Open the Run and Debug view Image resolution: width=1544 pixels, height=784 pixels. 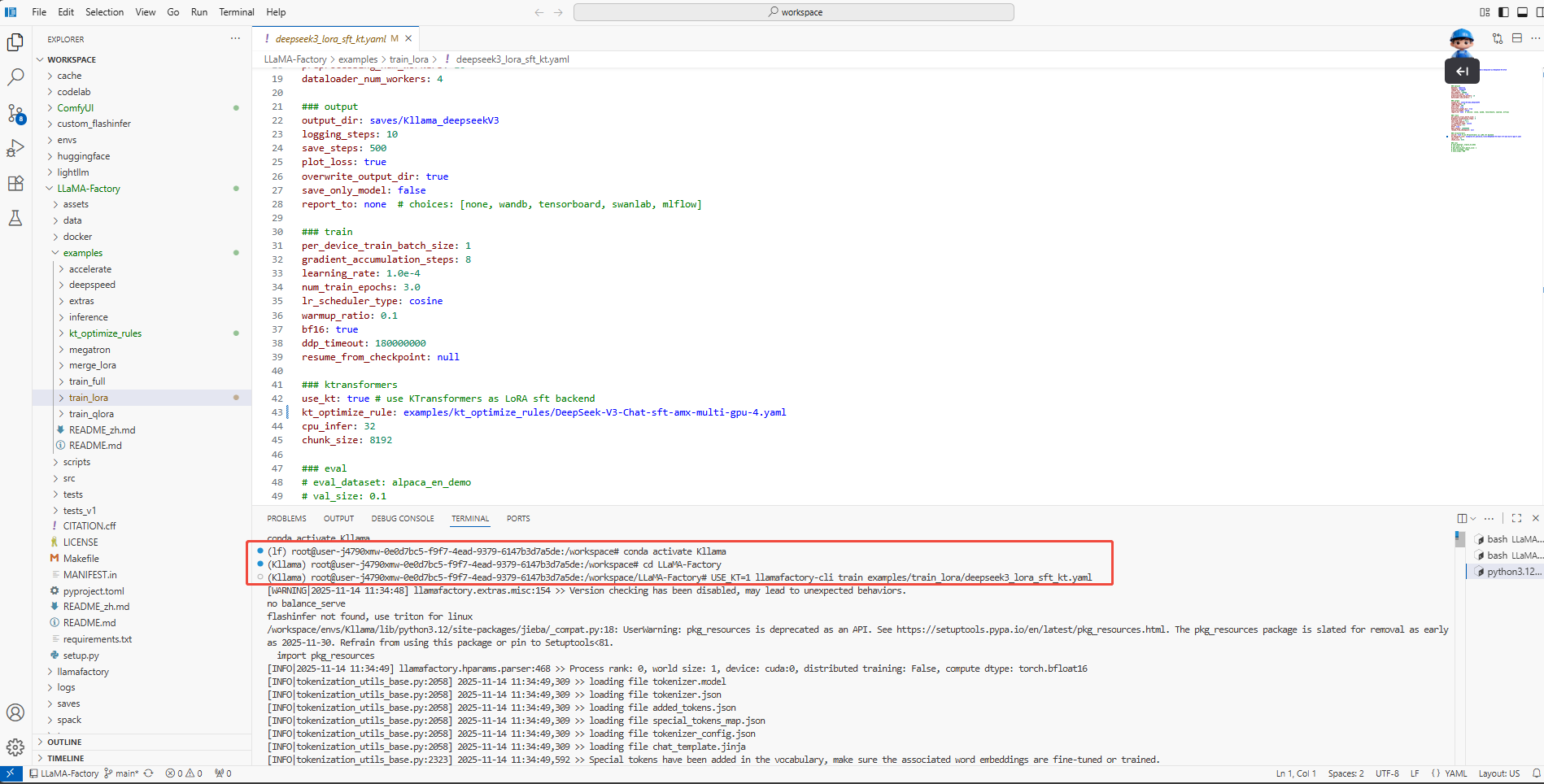click(15, 148)
